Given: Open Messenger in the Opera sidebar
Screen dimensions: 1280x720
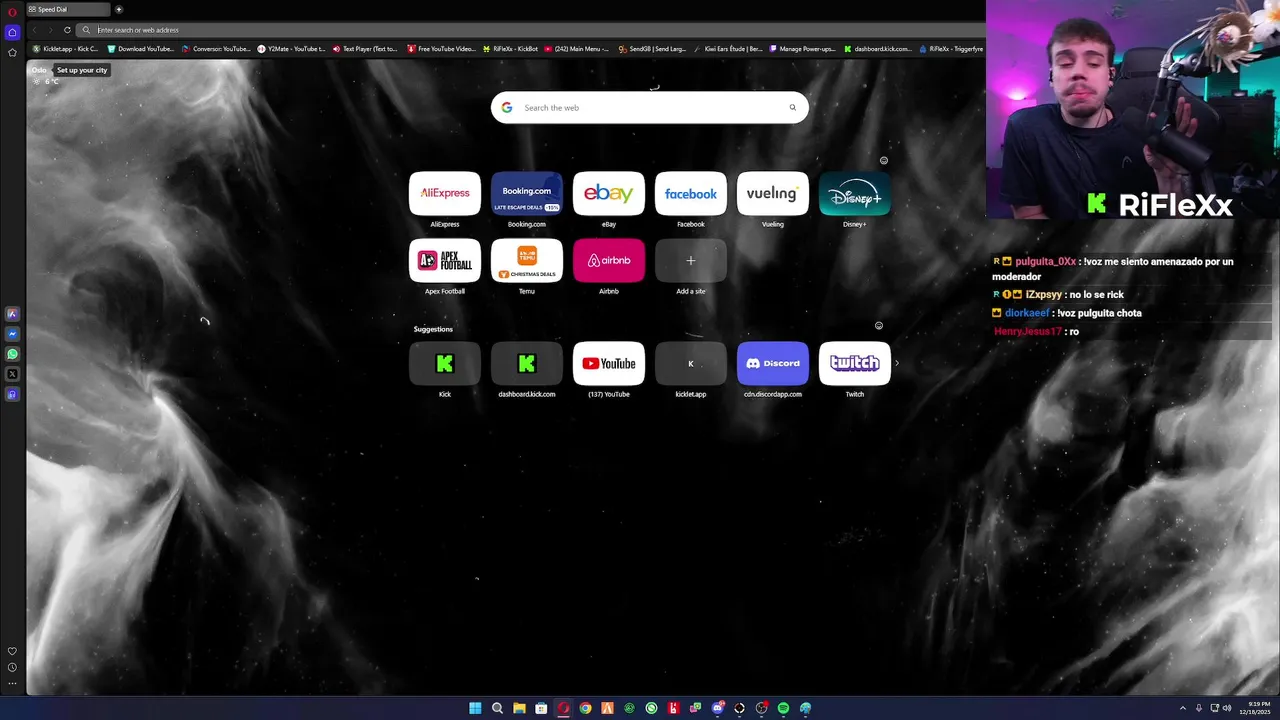Looking at the screenshot, I should (x=12, y=334).
